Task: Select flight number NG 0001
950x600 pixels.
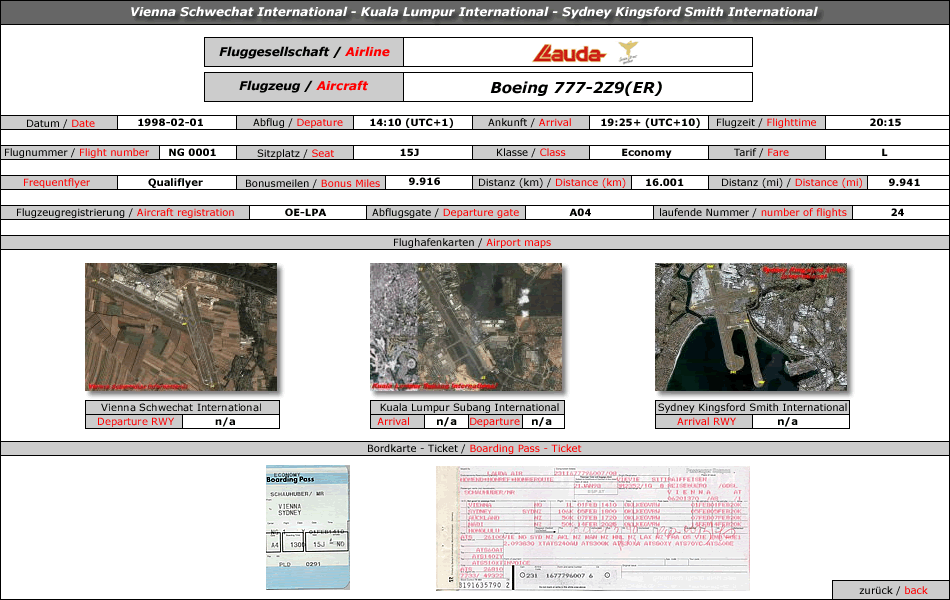Action: point(192,153)
